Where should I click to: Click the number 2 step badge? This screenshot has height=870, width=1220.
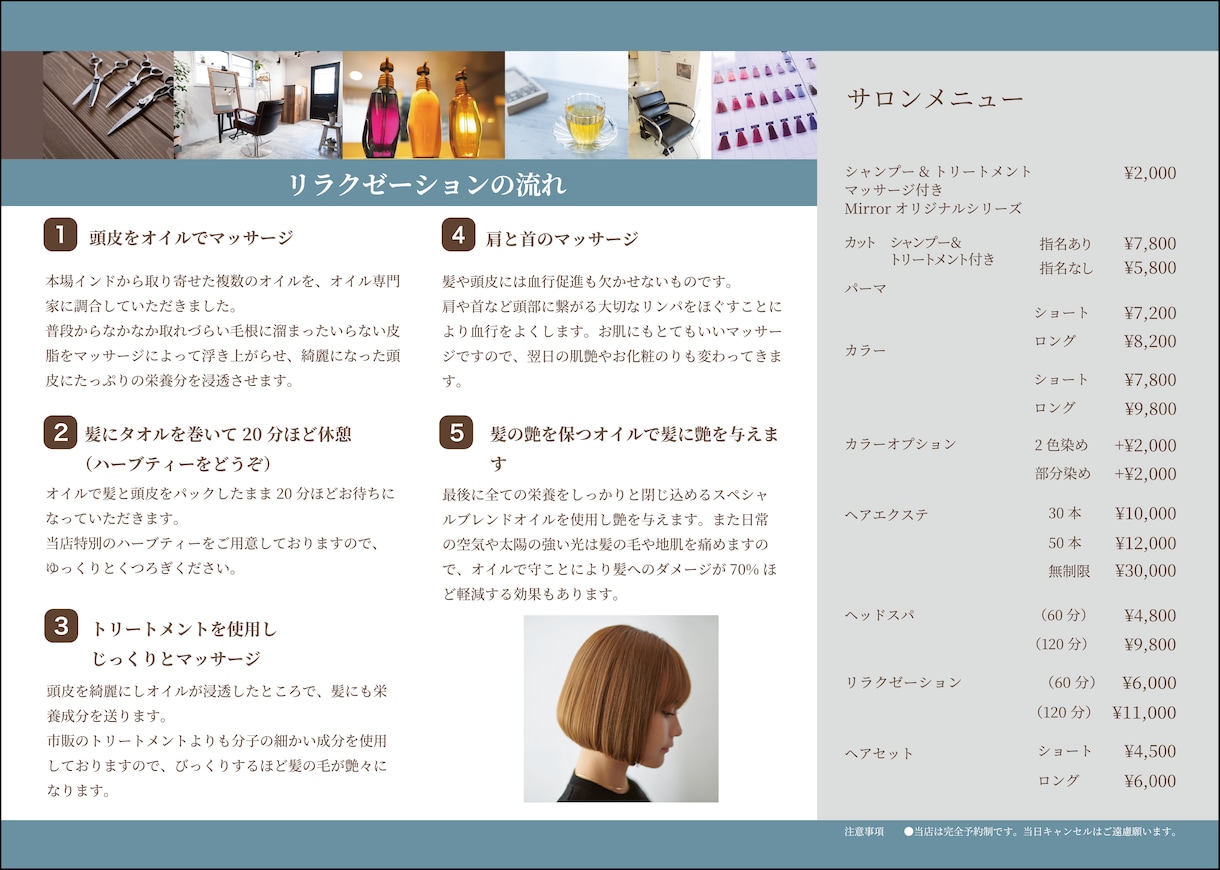tap(60, 432)
